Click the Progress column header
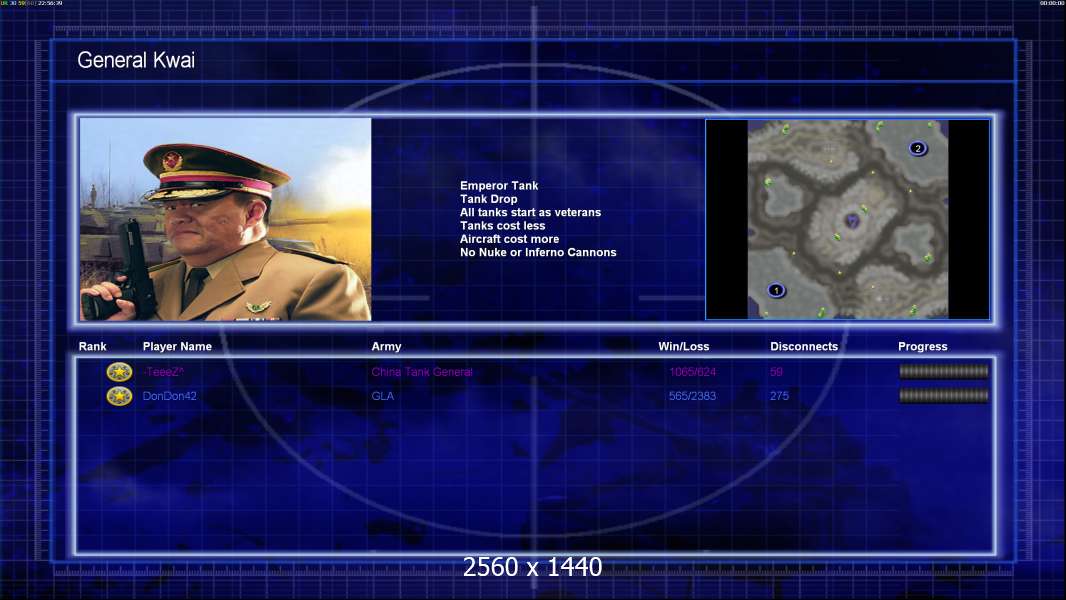1066x600 pixels. (923, 347)
